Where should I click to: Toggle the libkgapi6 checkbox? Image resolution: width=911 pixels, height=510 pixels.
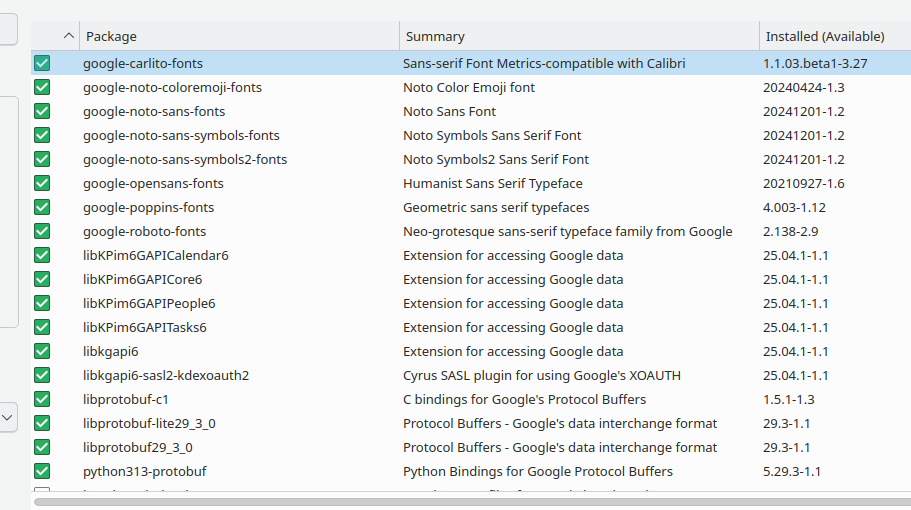pyautogui.click(x=42, y=351)
